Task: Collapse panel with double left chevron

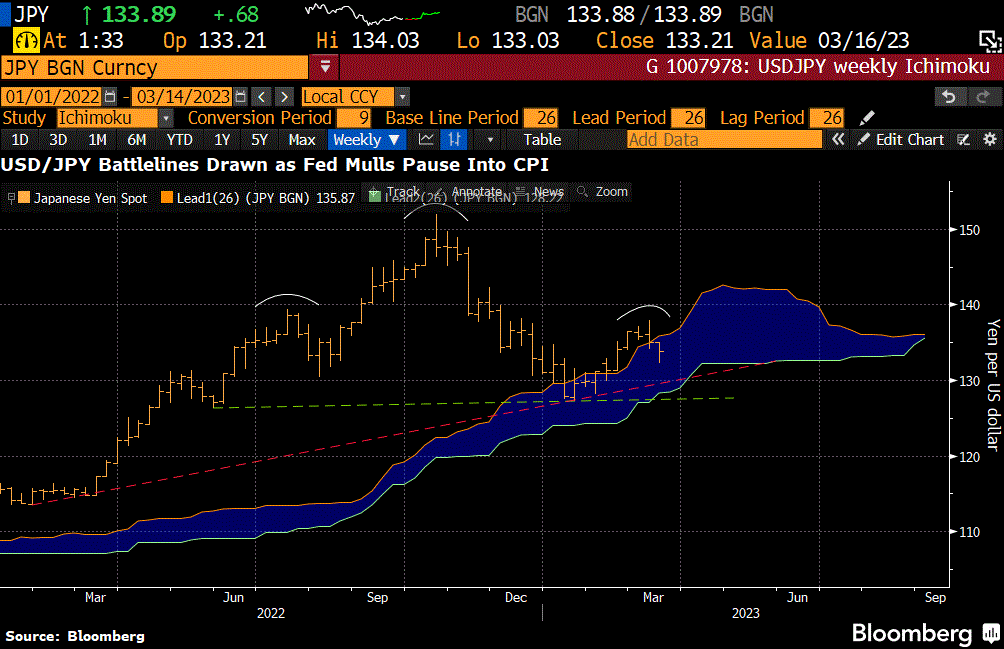Action: [838, 140]
